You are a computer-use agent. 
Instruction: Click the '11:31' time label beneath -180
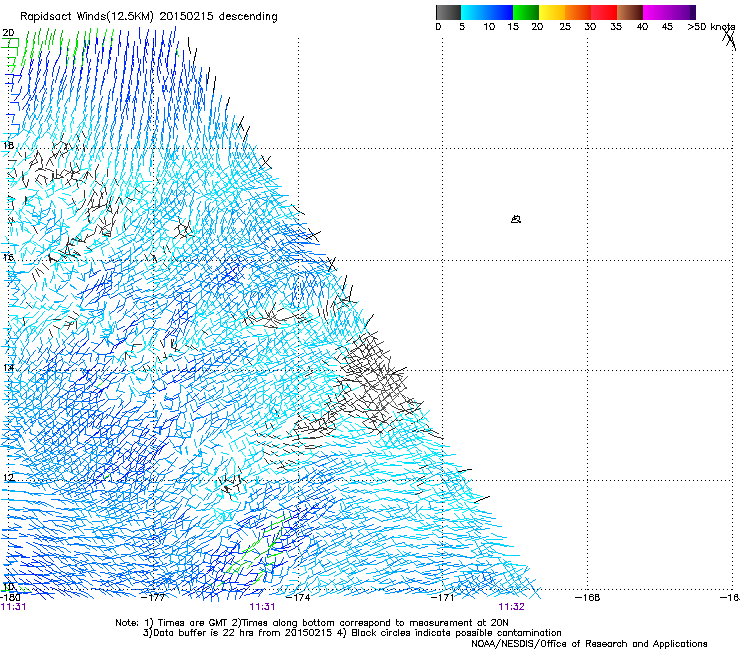pyautogui.click(x=13, y=607)
